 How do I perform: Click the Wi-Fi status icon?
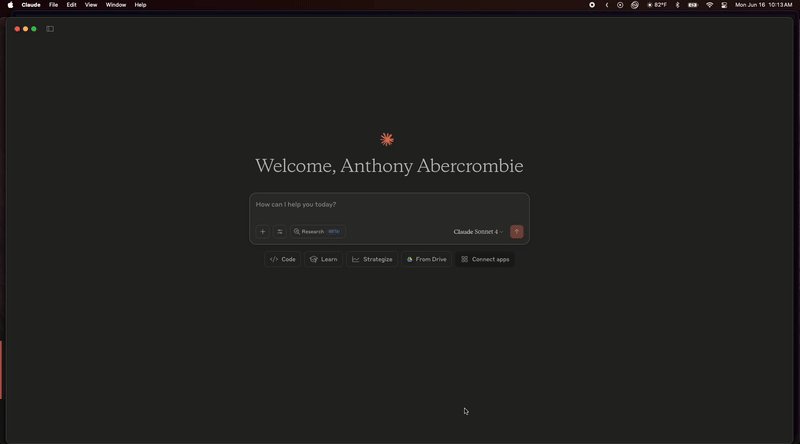(x=709, y=5)
